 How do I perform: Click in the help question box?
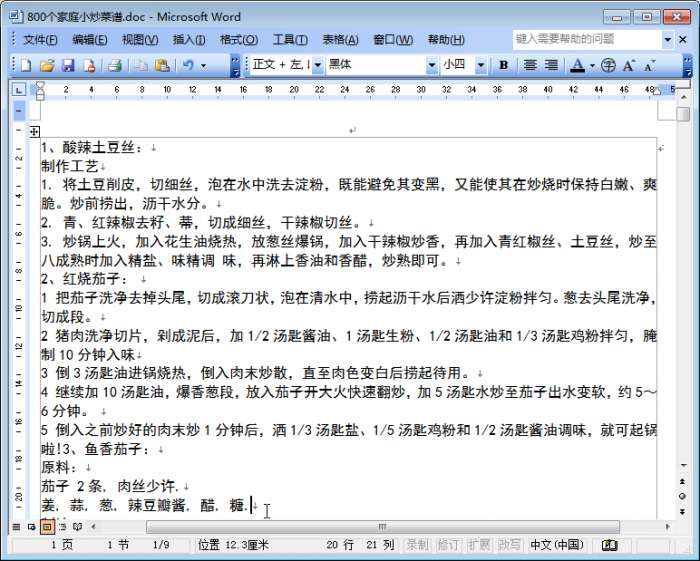click(x=586, y=39)
